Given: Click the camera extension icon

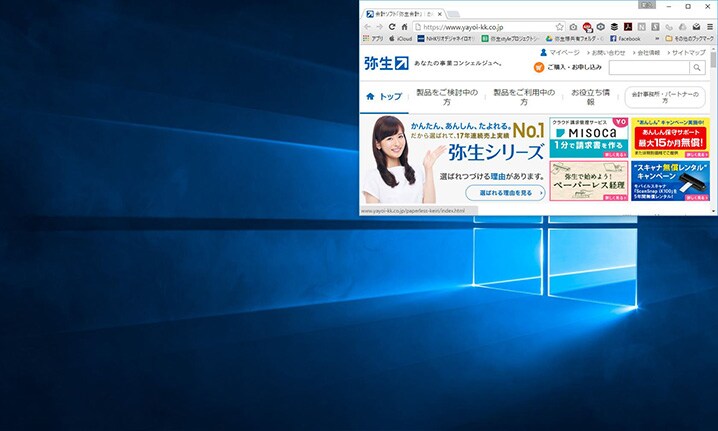Looking at the screenshot, I should pos(573,27).
